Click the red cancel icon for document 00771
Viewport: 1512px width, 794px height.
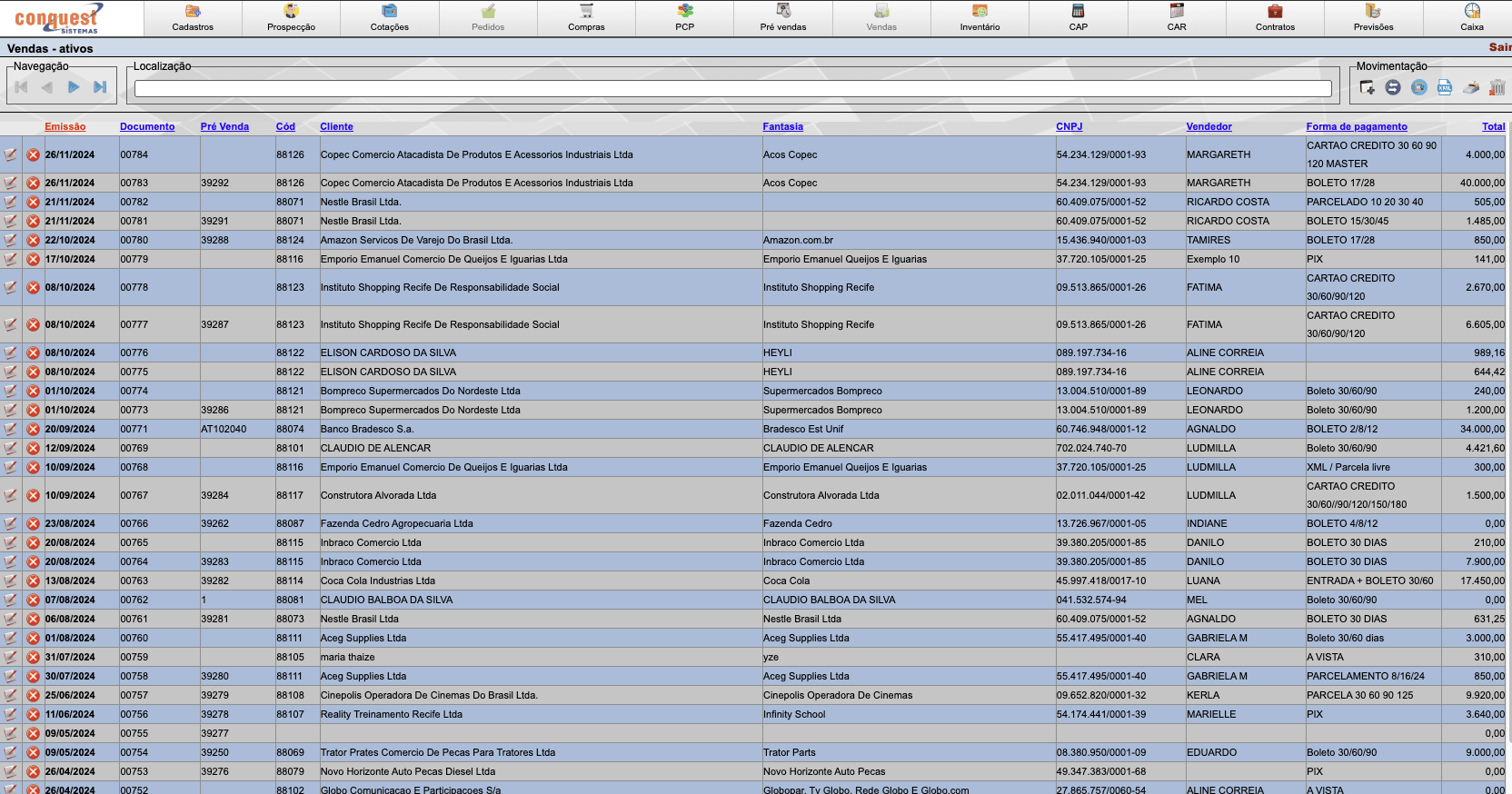(34, 430)
